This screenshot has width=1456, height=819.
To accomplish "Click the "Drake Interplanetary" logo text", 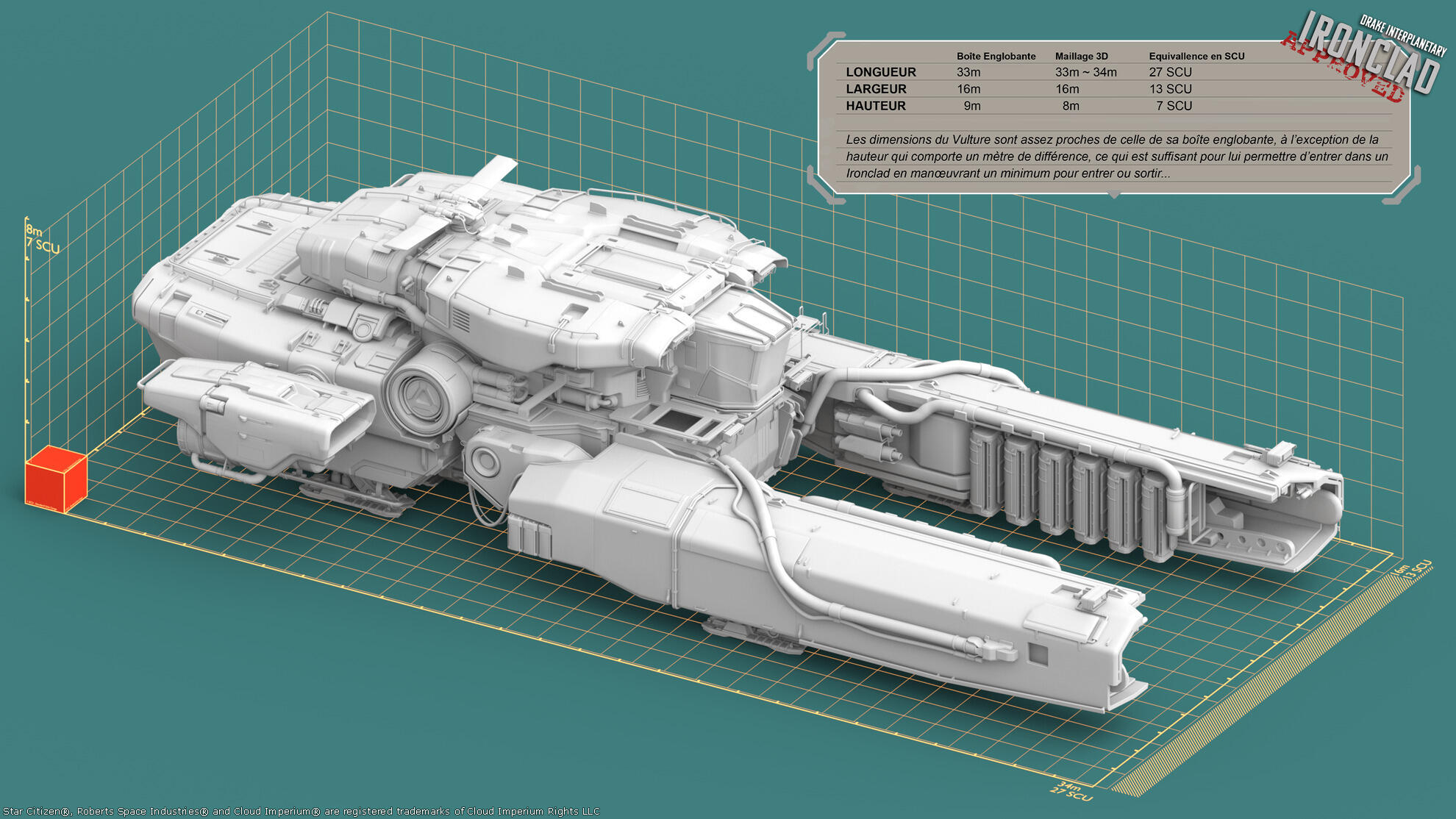I will point(1402,35).
